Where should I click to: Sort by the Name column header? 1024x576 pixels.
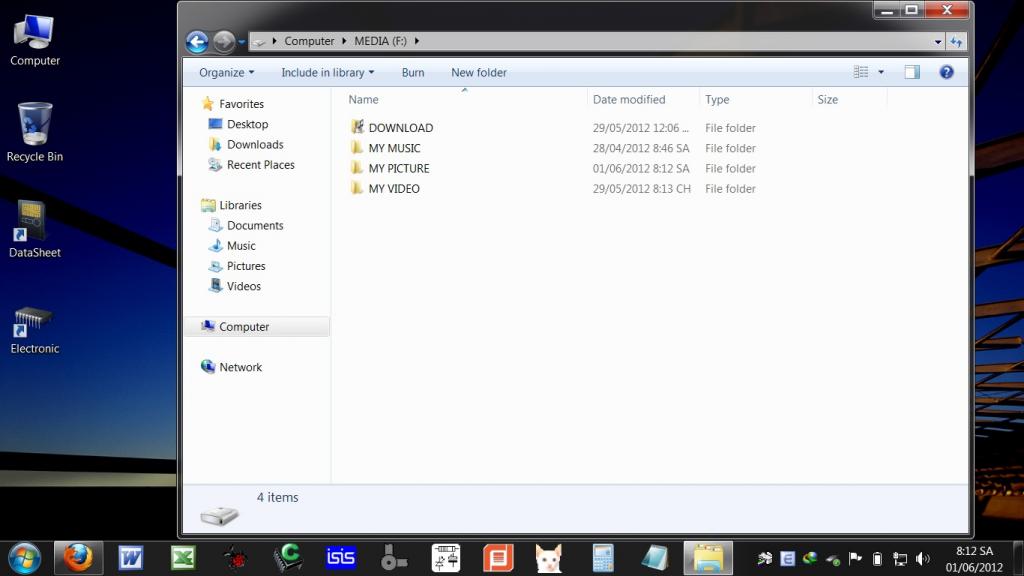coord(363,99)
